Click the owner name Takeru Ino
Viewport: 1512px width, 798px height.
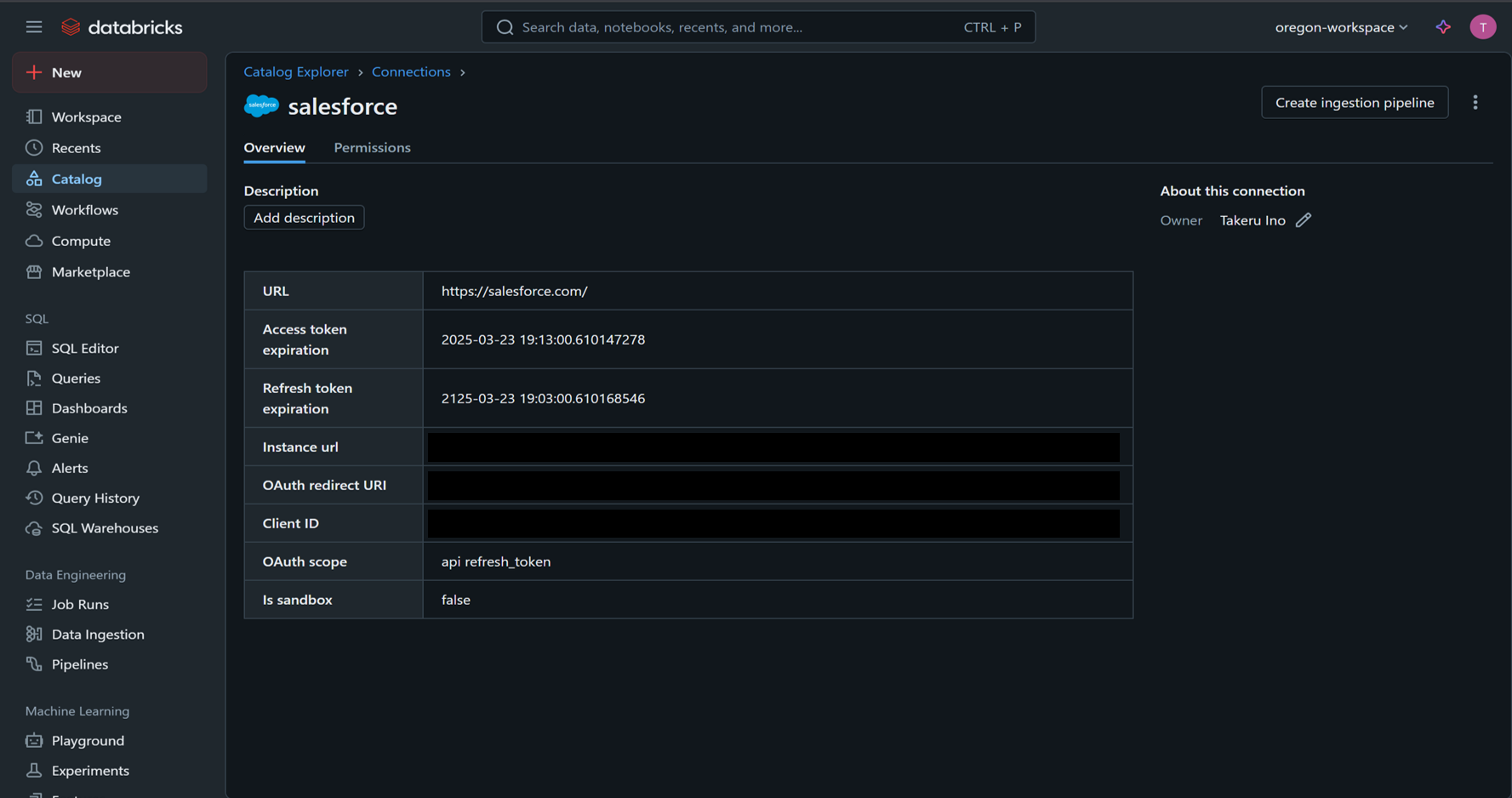click(1252, 220)
